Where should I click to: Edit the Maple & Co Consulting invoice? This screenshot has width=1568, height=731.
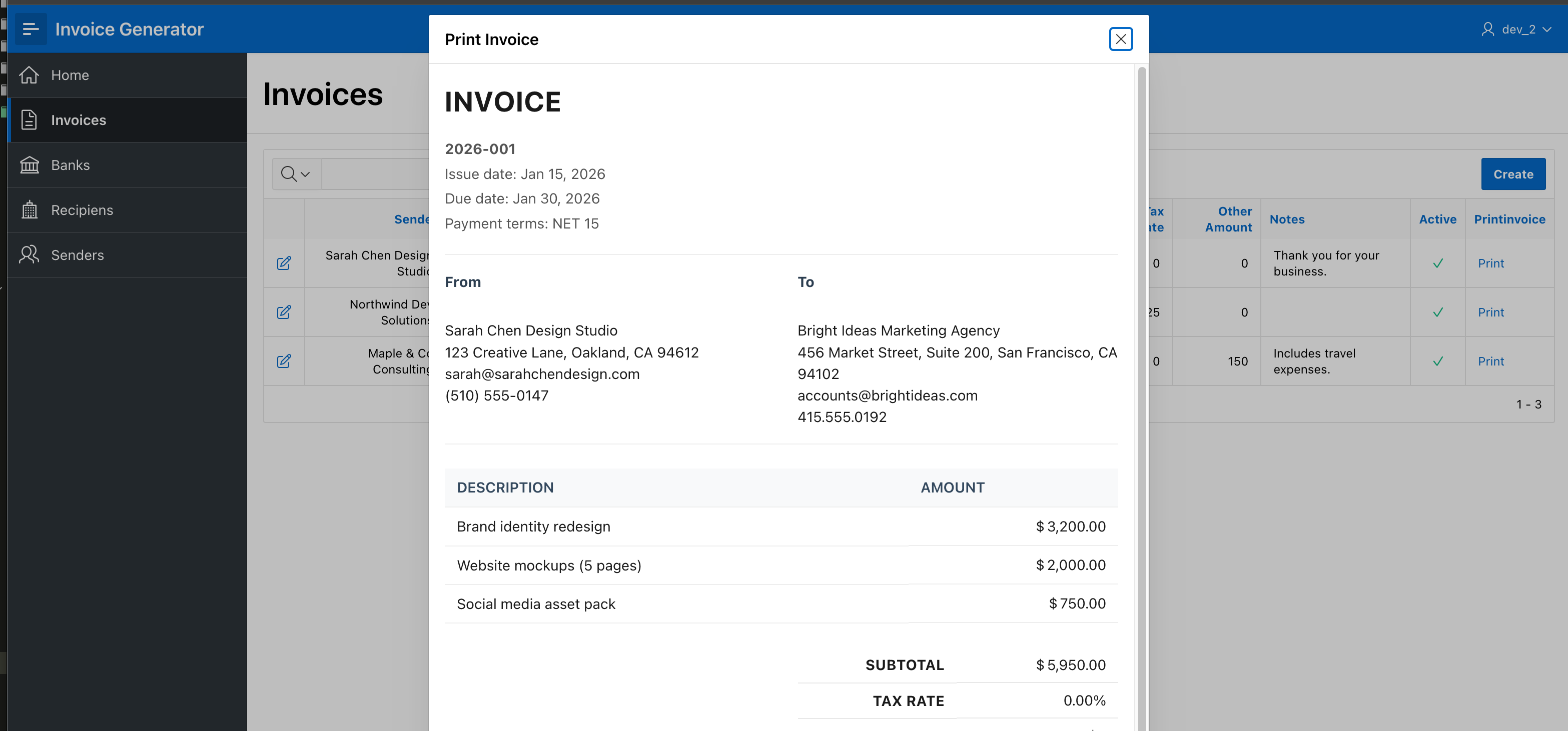click(x=284, y=360)
